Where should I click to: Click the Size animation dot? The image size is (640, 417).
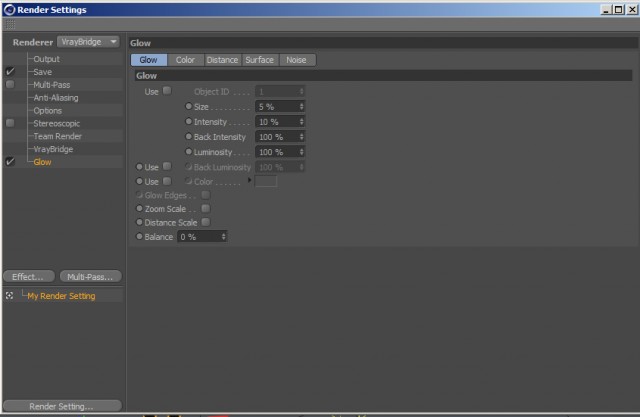(189, 106)
